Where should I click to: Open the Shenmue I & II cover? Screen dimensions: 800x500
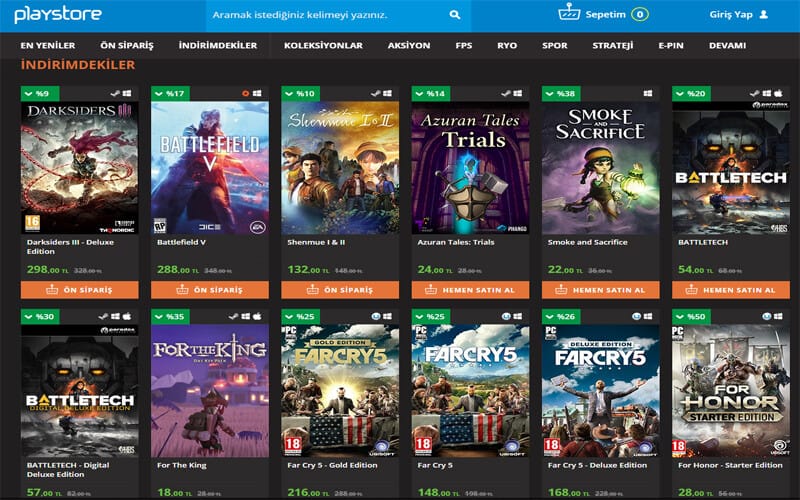(340, 168)
